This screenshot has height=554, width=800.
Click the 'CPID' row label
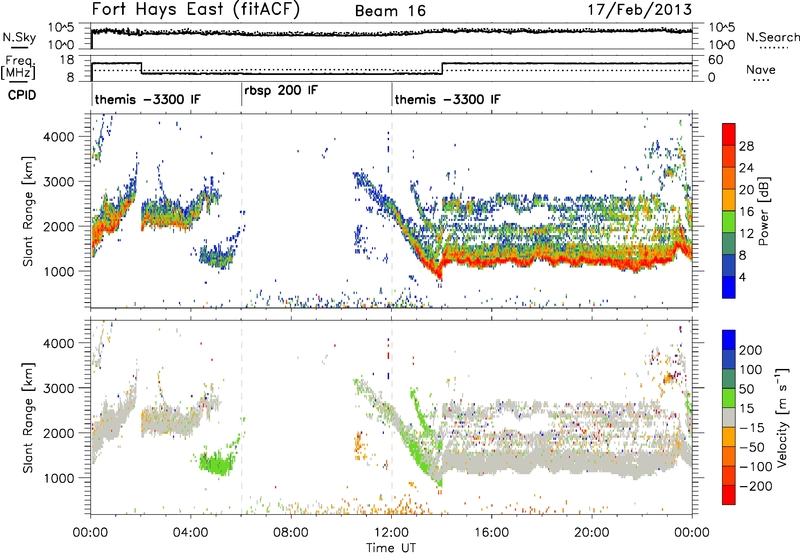click(22, 95)
